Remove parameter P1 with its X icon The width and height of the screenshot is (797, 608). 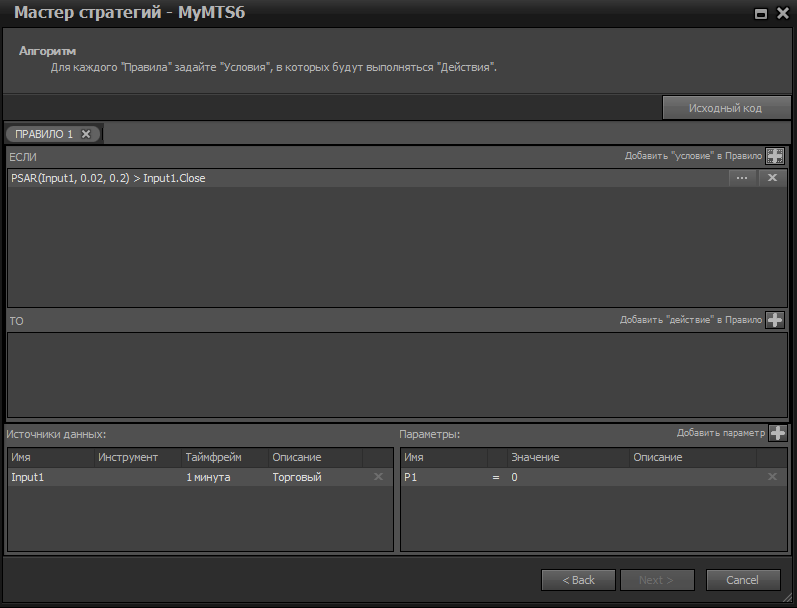pos(772,478)
